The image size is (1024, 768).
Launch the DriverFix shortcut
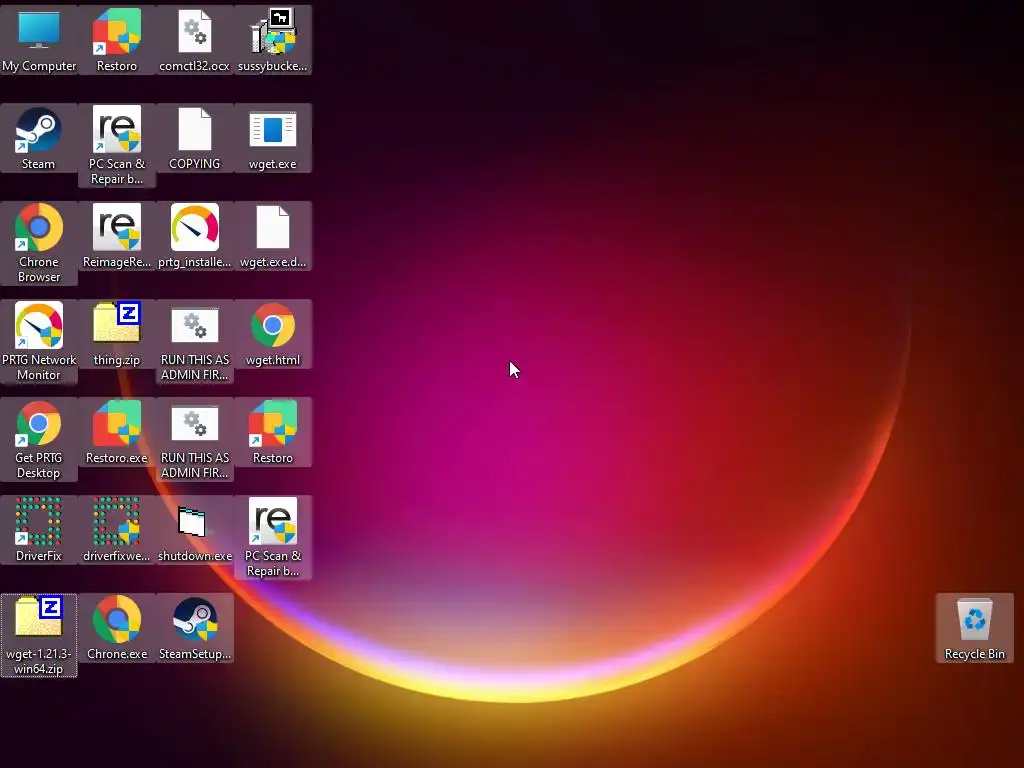pyautogui.click(x=39, y=530)
